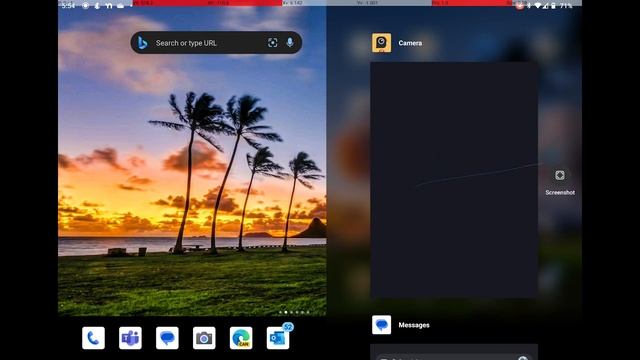Open the Messages app in the dock
This screenshot has width=640, height=360.
coord(167,338)
